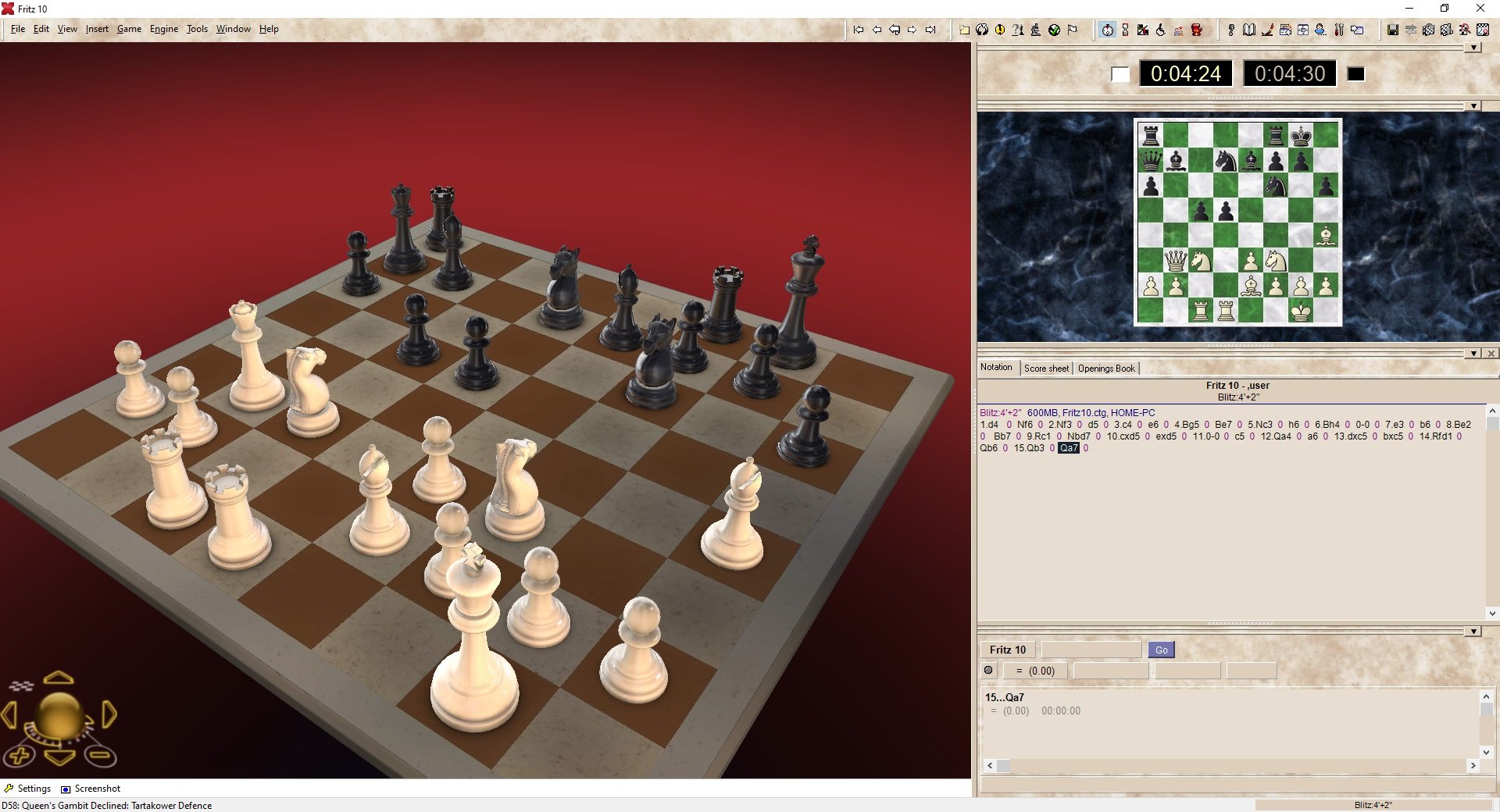This screenshot has height=812, width=1500.
Task: Open the mini board pane dropdown arrow
Action: [x=1473, y=106]
